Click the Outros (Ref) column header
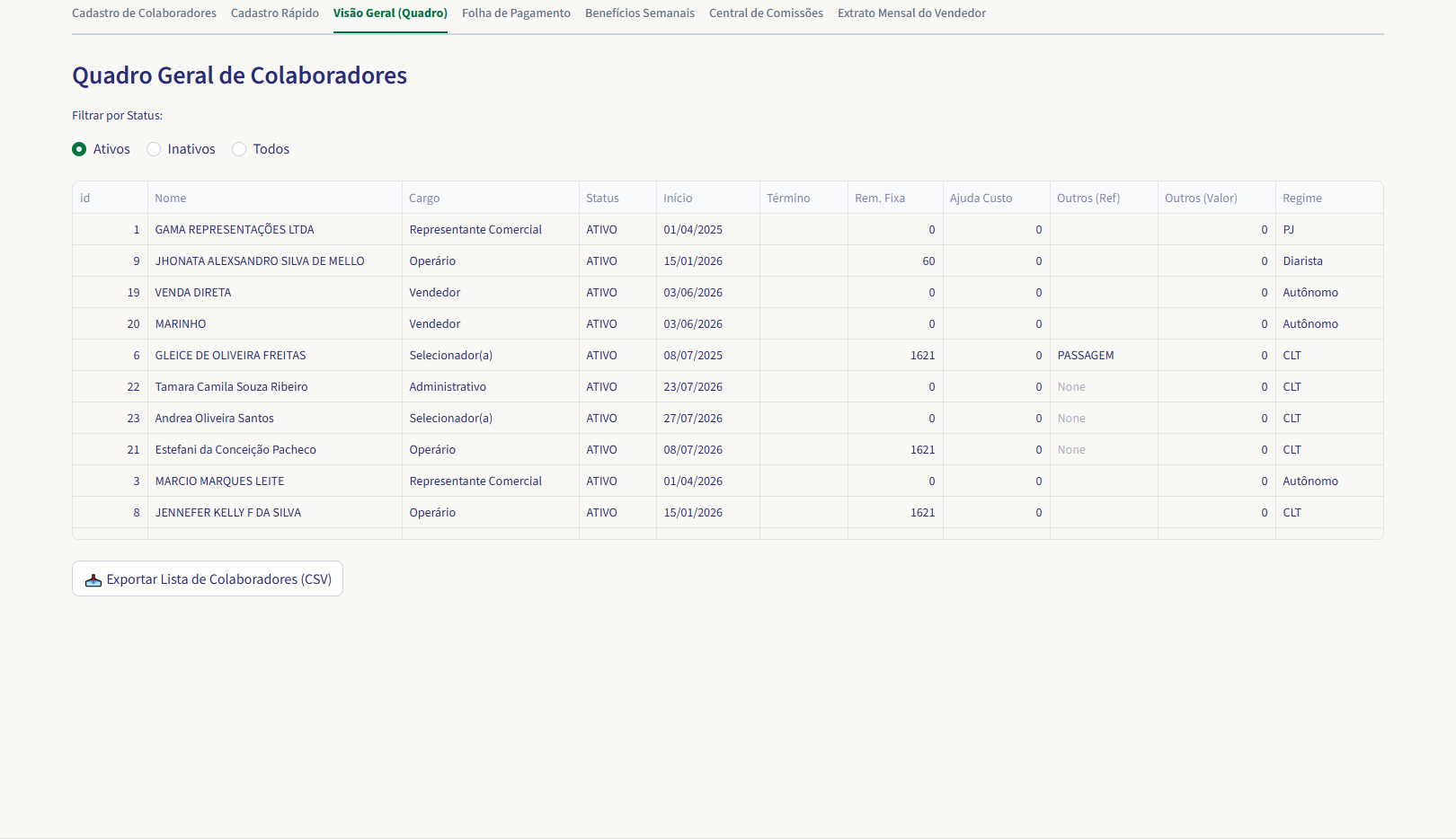 click(x=1105, y=198)
